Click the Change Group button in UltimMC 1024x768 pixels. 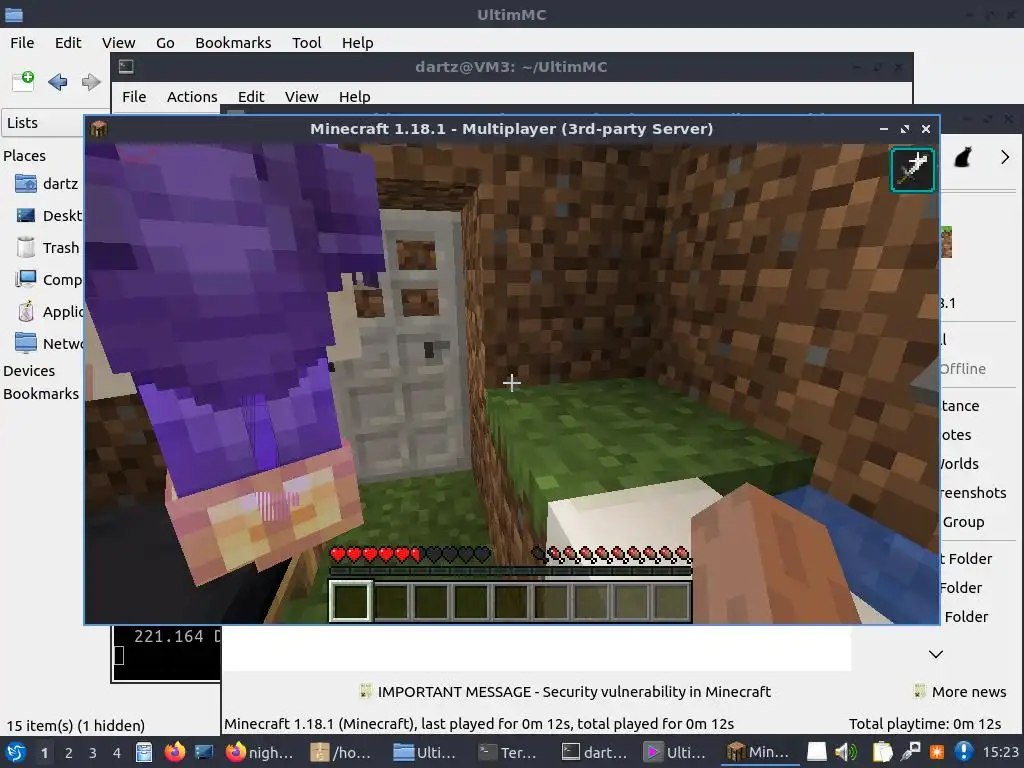click(x=963, y=522)
